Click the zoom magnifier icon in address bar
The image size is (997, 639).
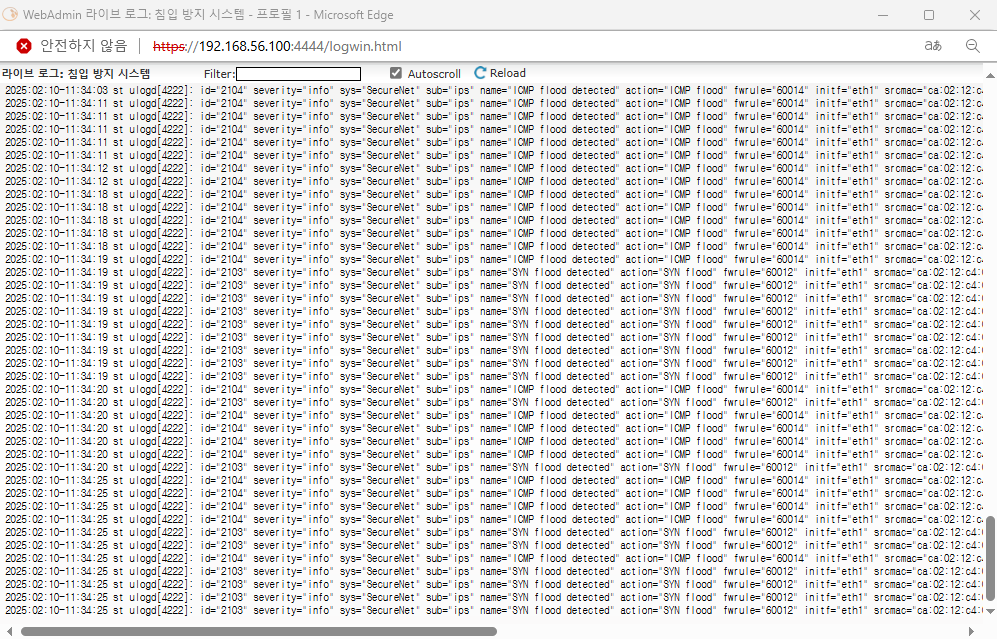click(972, 46)
